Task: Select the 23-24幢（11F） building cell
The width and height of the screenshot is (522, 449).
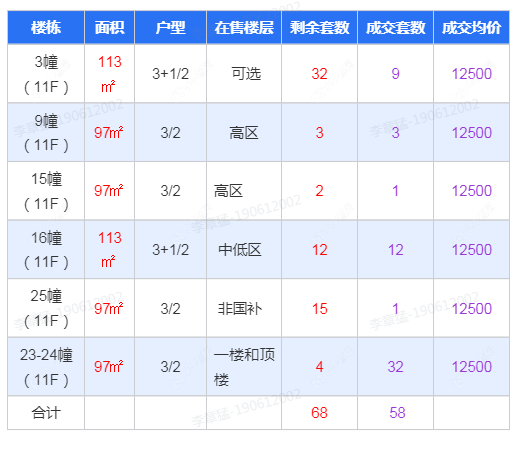Action: [x=46, y=367]
